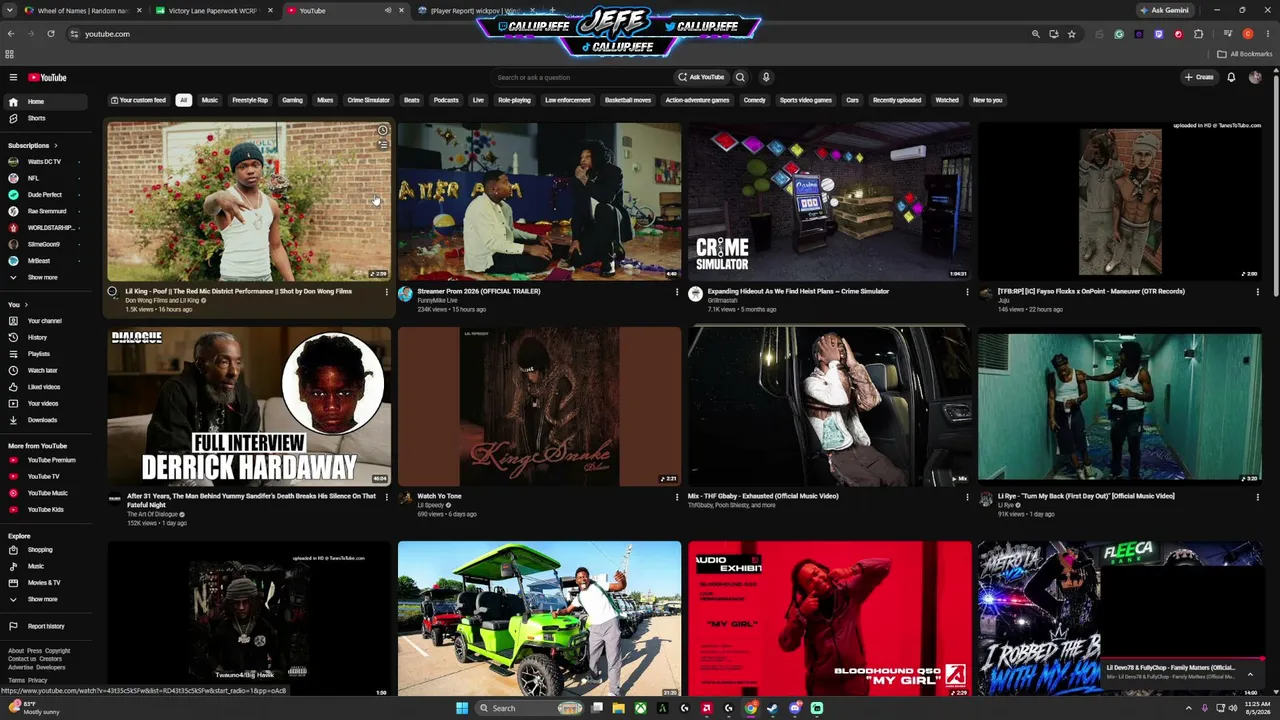1280x720 pixels.
Task: Open History in the sidebar
Action: (46, 337)
